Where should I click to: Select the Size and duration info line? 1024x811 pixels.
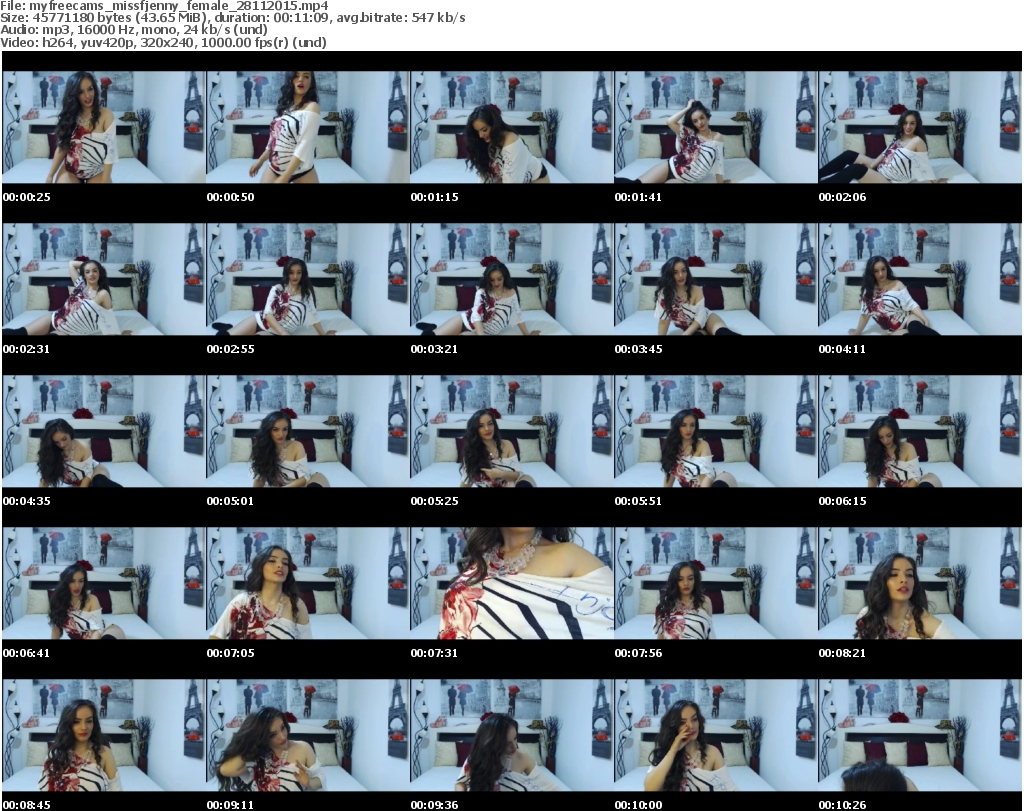[232, 18]
